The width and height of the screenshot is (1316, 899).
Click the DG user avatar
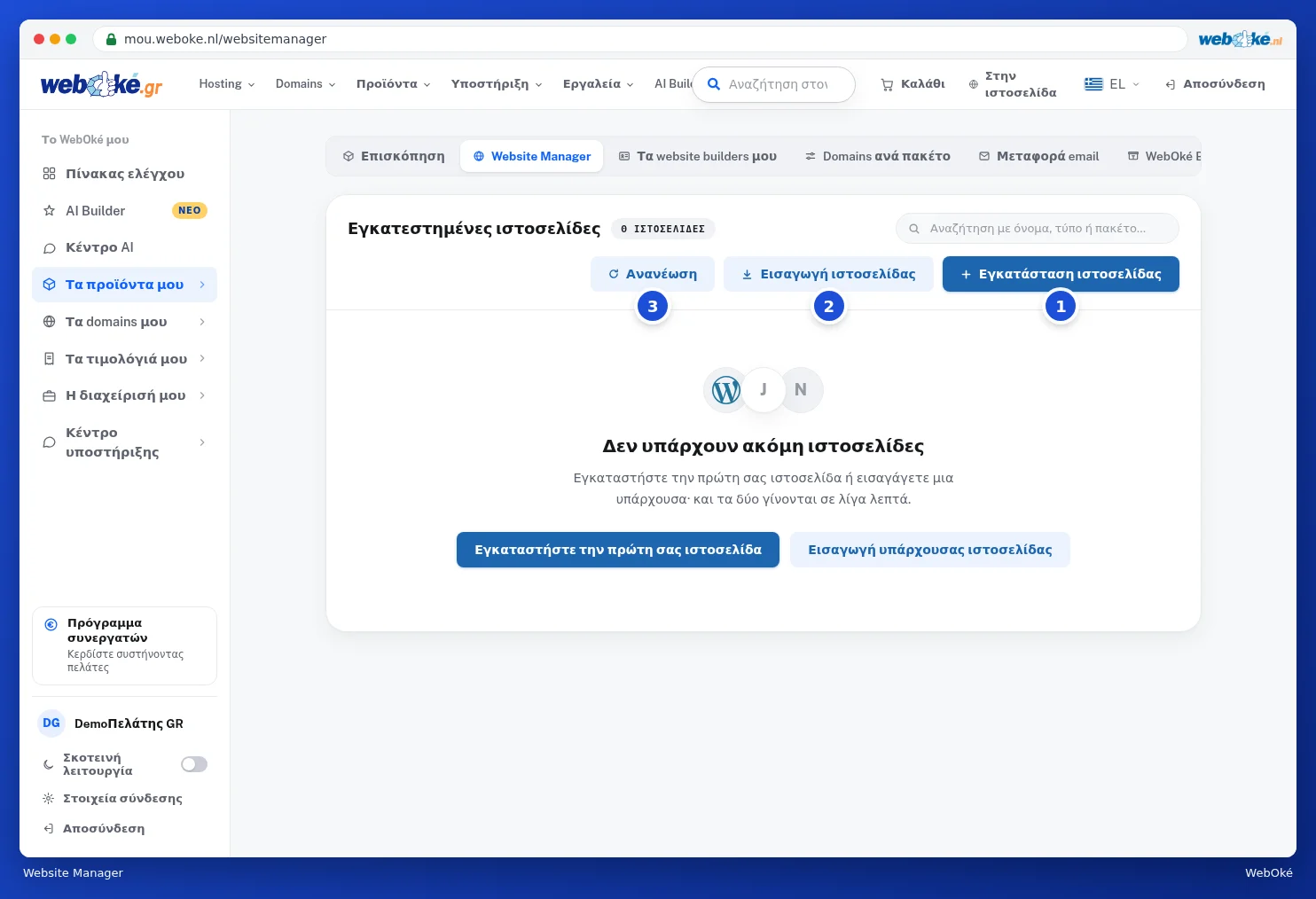coord(51,723)
